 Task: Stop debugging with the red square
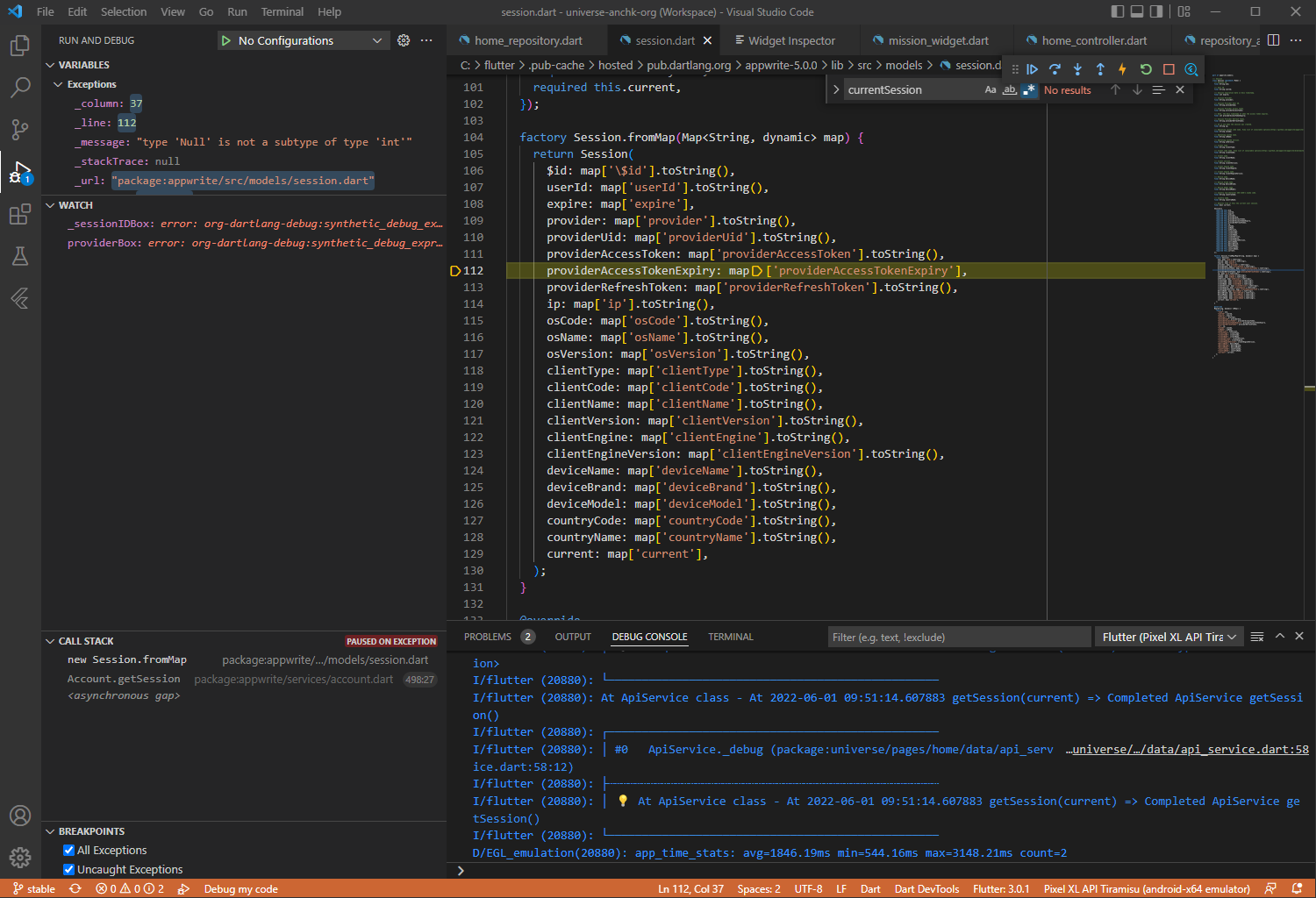[x=1168, y=69]
